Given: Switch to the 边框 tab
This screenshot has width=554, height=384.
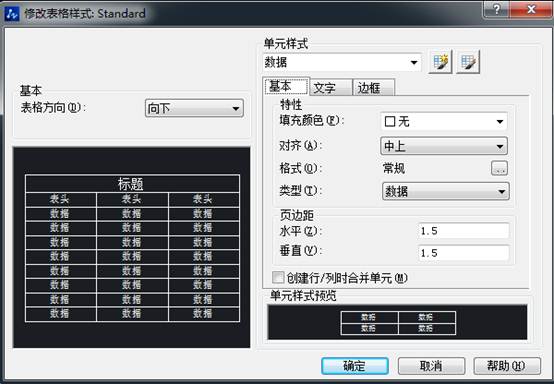Looking at the screenshot, I should point(373,88).
